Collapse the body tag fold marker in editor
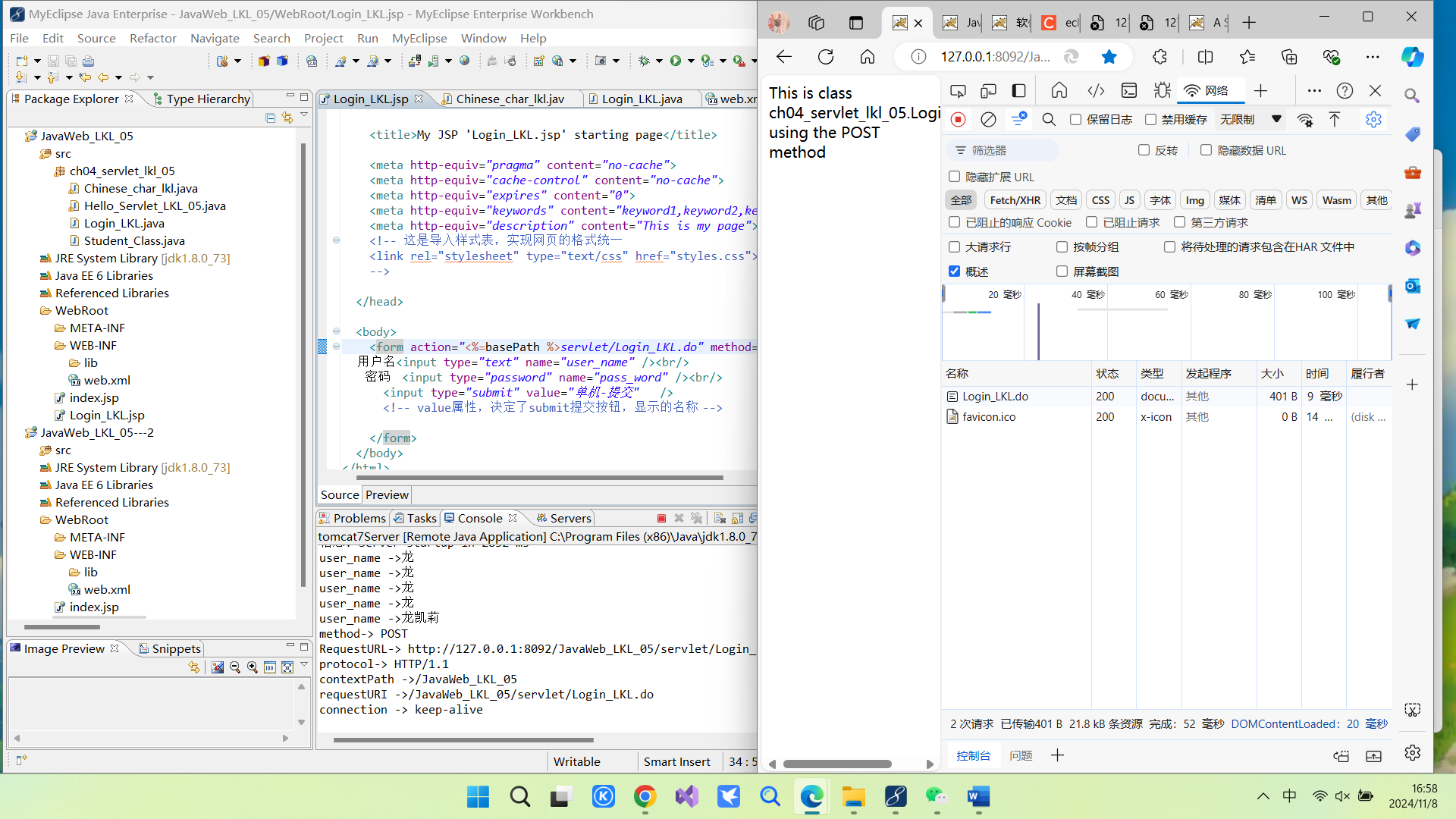Screen dimensions: 1456x819 (336, 331)
